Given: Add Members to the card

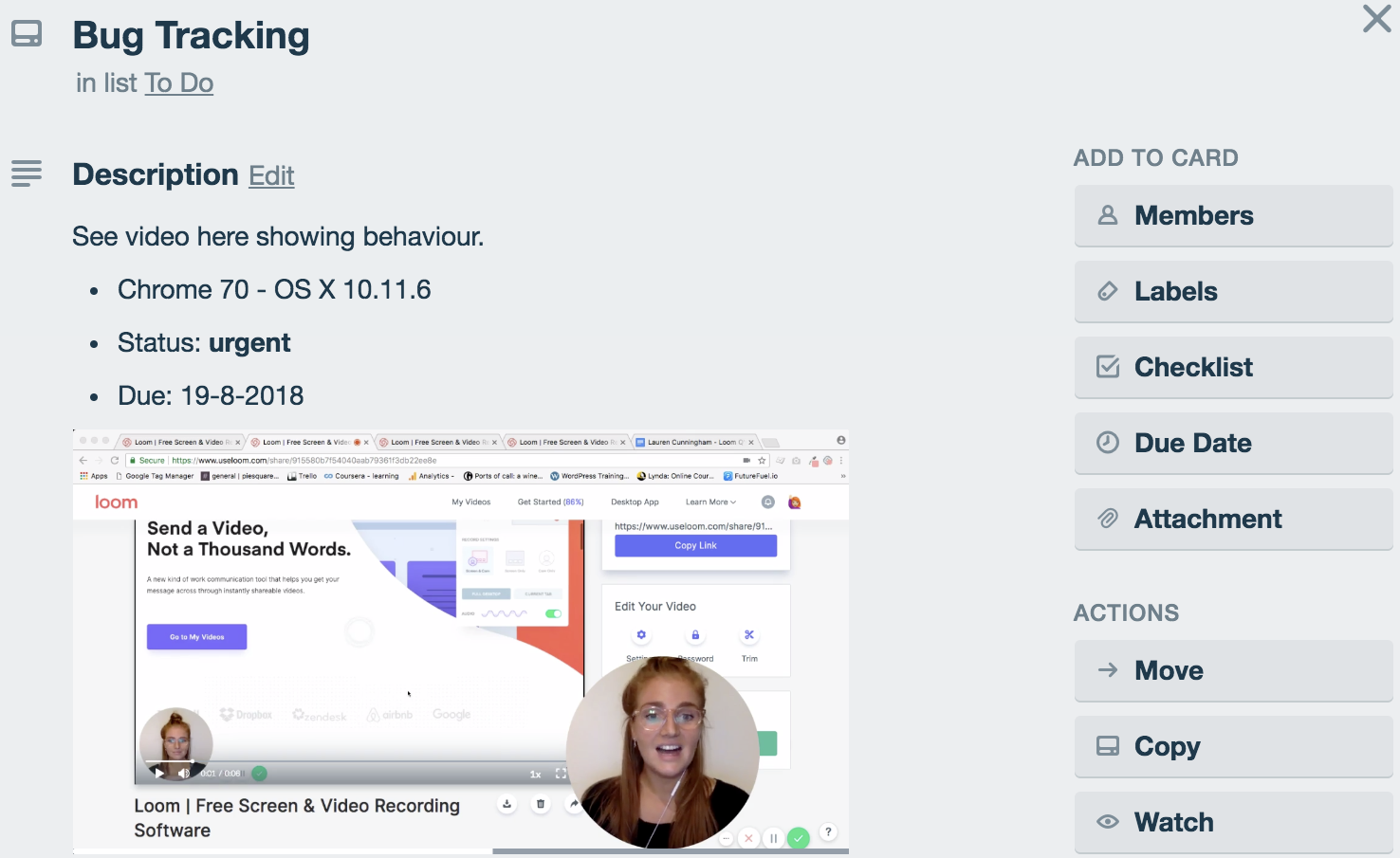Looking at the screenshot, I should 1233,216.
